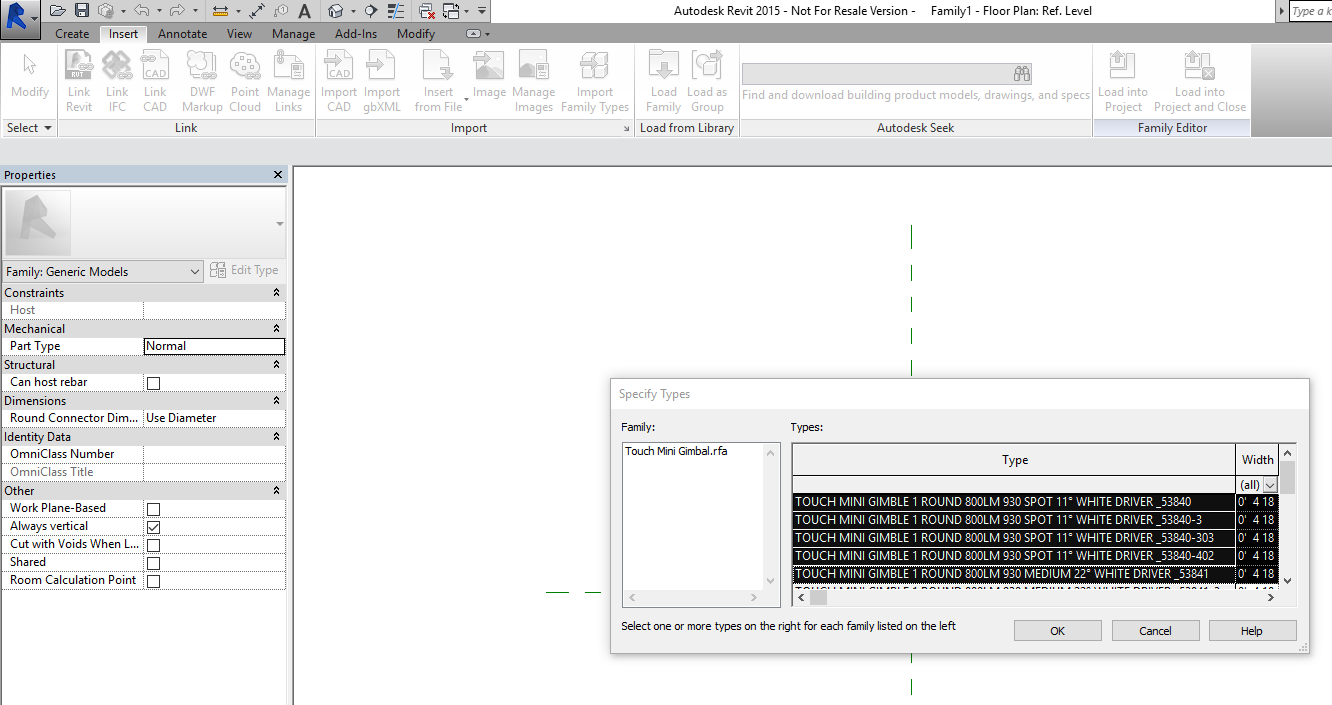Enable the Work Plane-Based checkbox
Screen dimensions: 1332x705
tap(153, 509)
